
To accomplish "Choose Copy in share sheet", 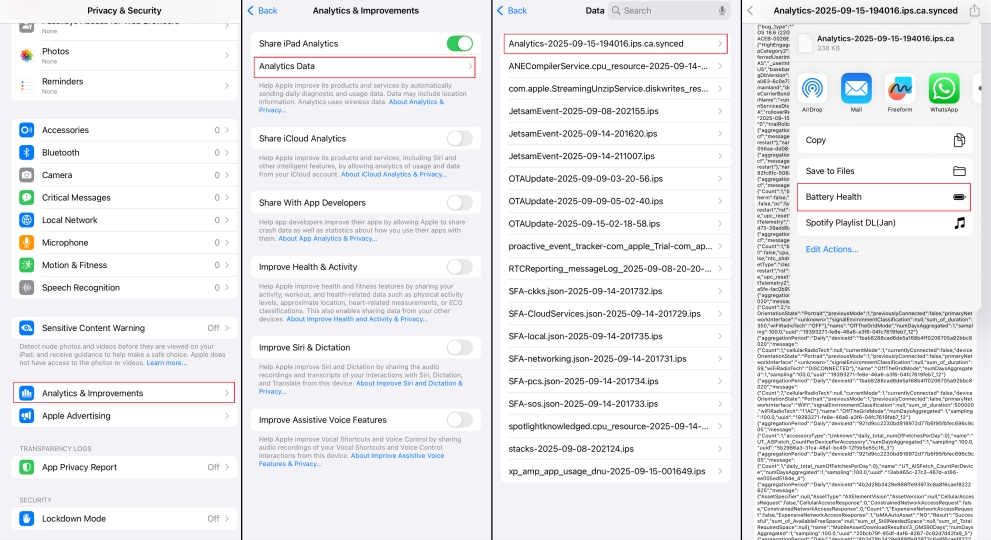I will click(x=884, y=140).
